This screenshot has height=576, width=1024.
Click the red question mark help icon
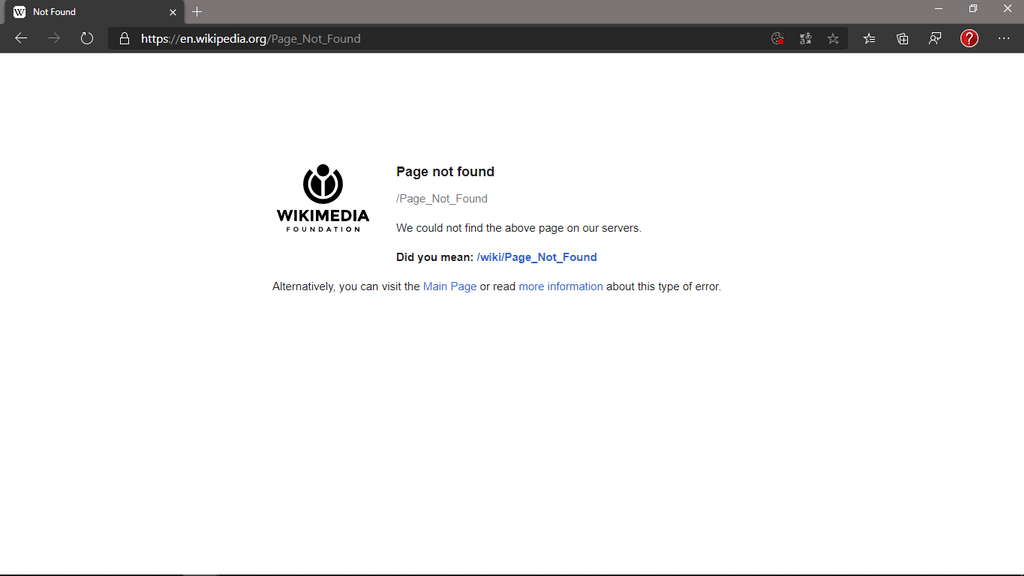(969, 39)
